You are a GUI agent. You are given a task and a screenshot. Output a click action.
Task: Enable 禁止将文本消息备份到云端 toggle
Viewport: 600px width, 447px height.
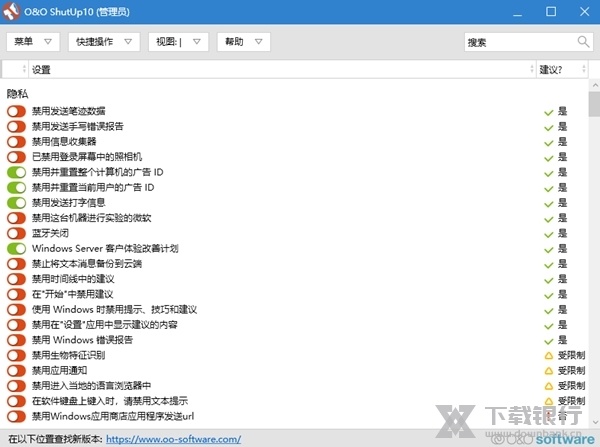[16, 264]
